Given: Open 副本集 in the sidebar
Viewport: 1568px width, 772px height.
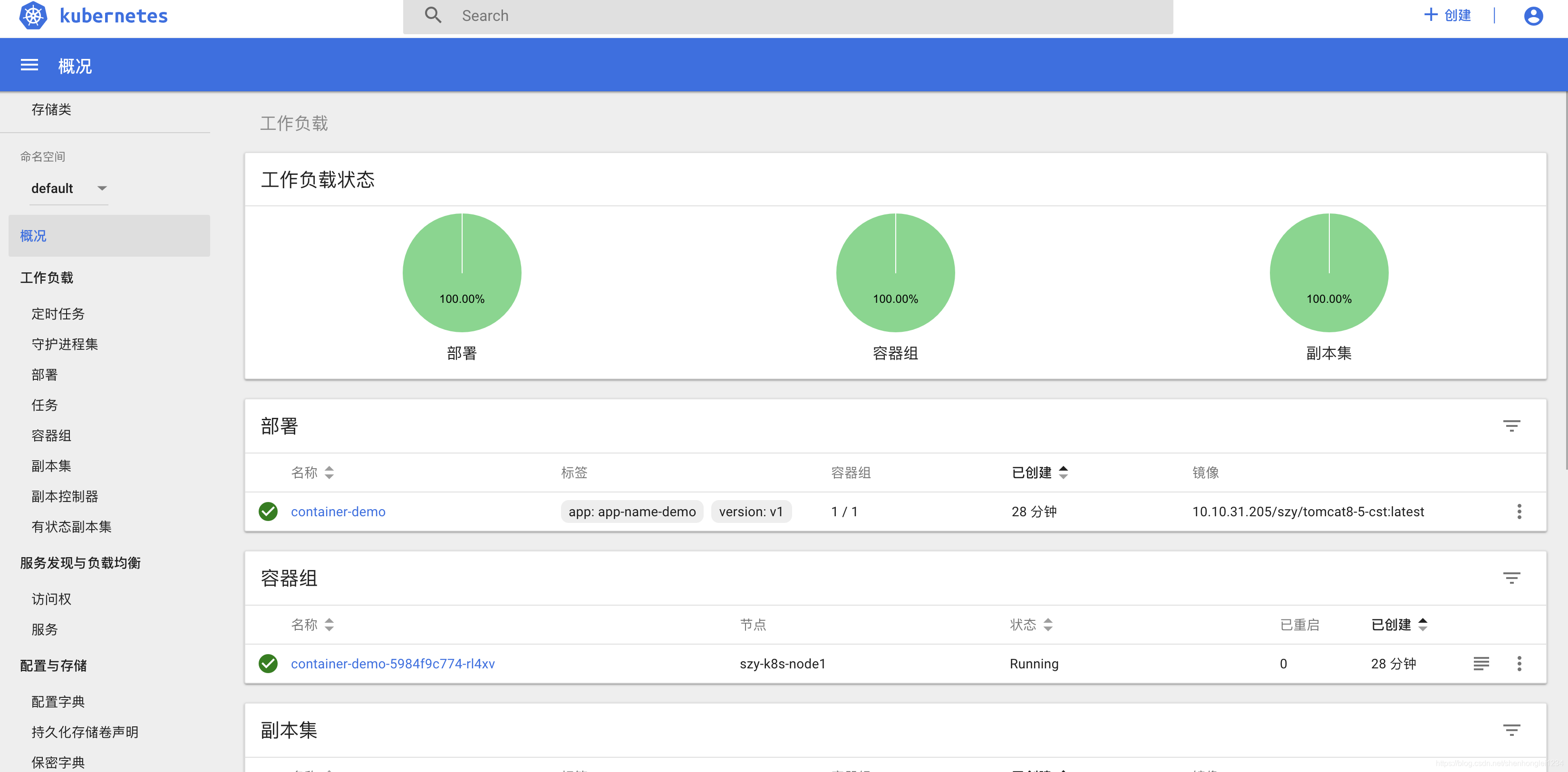Looking at the screenshot, I should point(51,466).
